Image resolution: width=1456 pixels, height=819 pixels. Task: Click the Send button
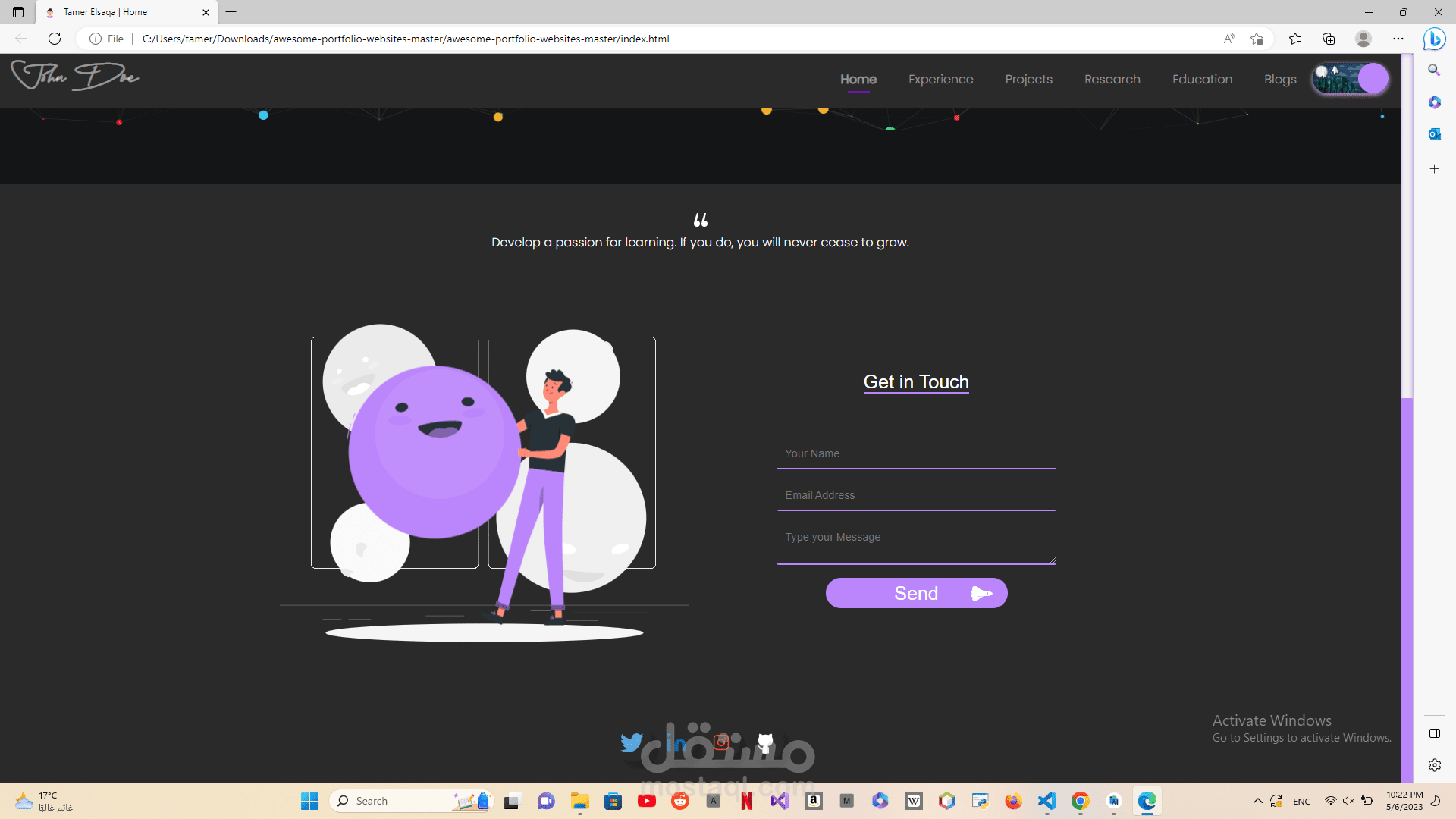click(916, 593)
